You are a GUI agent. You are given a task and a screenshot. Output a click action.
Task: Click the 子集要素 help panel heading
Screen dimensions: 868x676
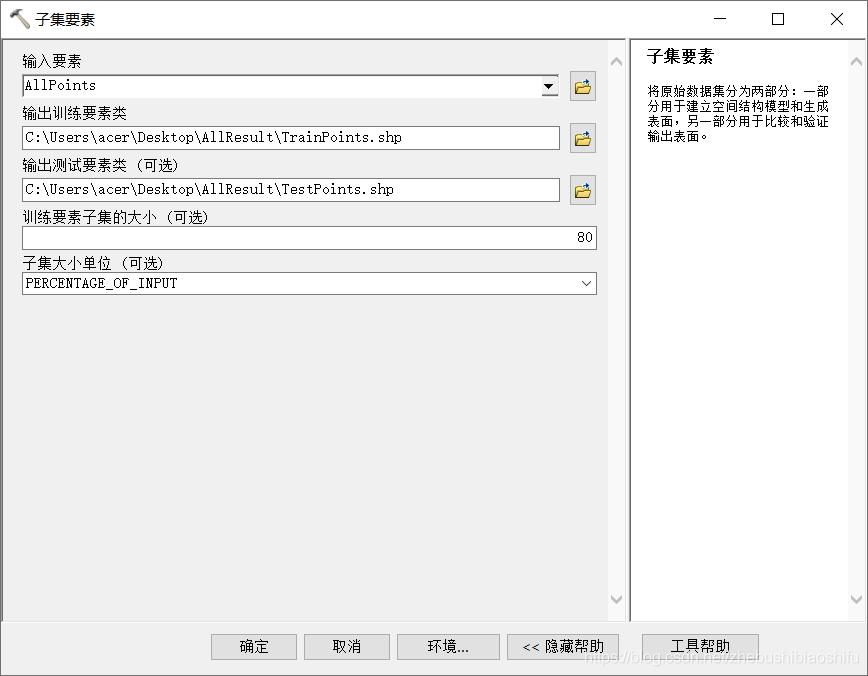(x=680, y=56)
